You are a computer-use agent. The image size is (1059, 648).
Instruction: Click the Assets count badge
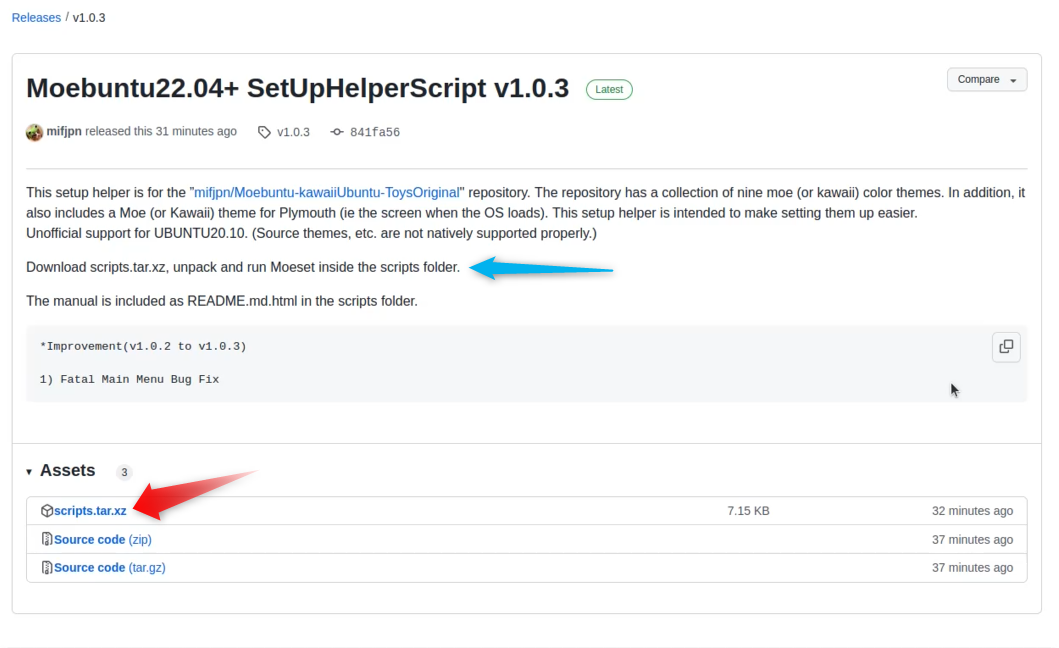point(124,472)
